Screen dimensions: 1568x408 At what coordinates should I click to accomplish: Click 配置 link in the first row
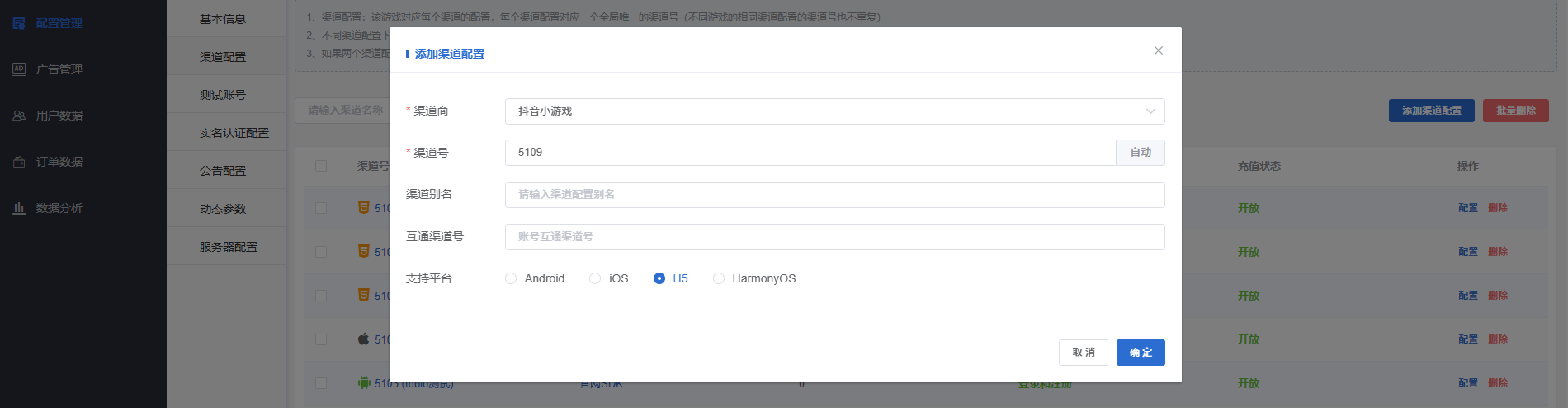point(1468,208)
